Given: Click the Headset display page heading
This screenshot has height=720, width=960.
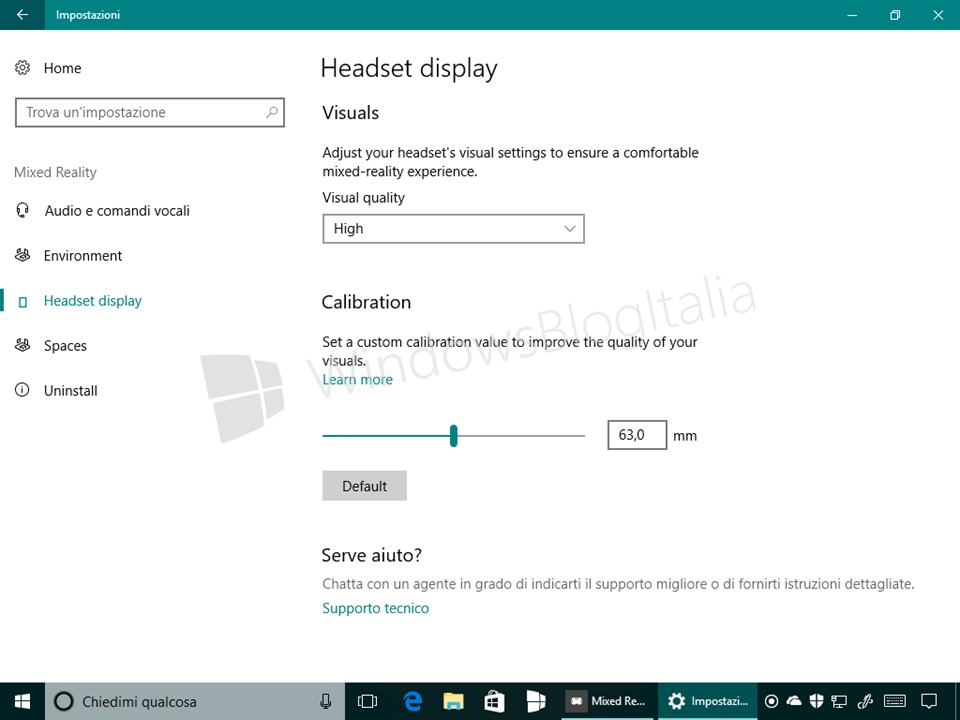Looking at the screenshot, I should tap(409, 69).
